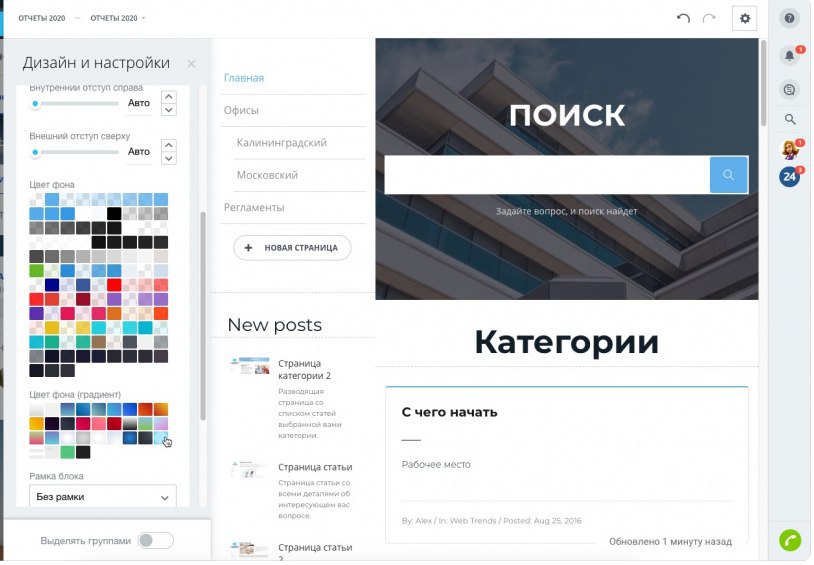814x565 pixels.
Task: Click the ПОИСК banner heading
Action: [566, 115]
